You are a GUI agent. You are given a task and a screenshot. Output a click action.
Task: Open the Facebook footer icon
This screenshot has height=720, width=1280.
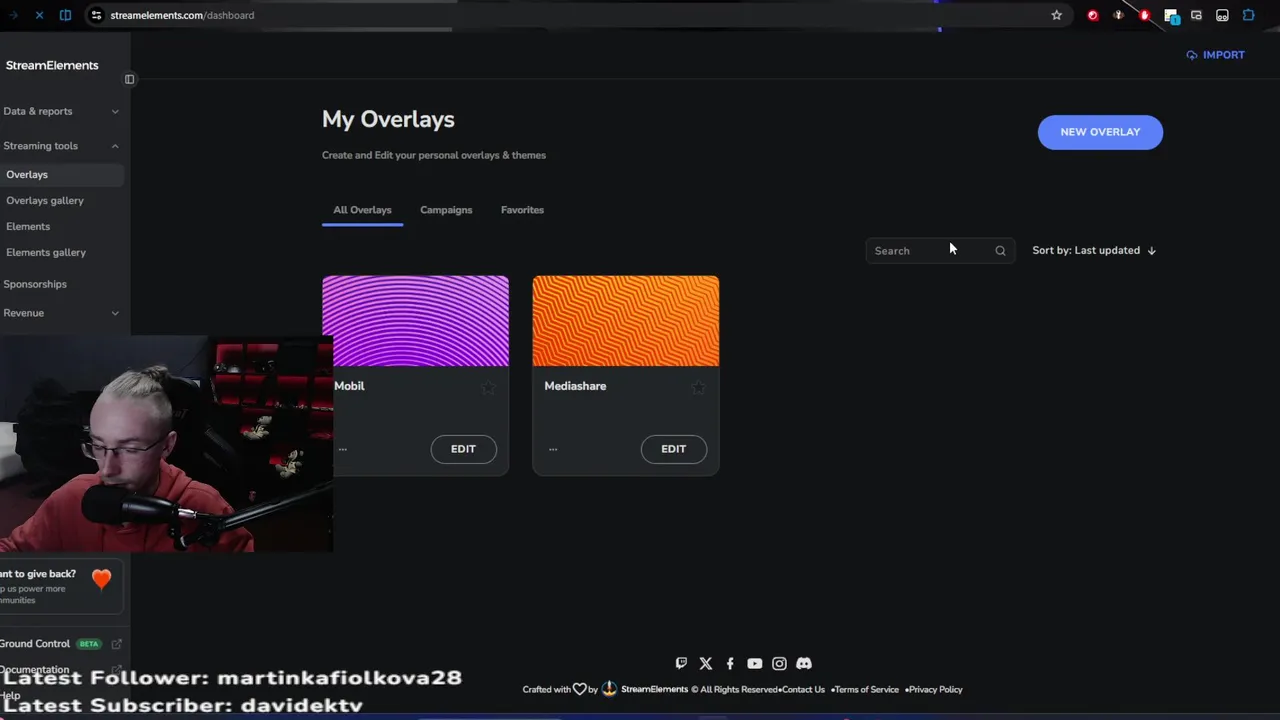730,663
